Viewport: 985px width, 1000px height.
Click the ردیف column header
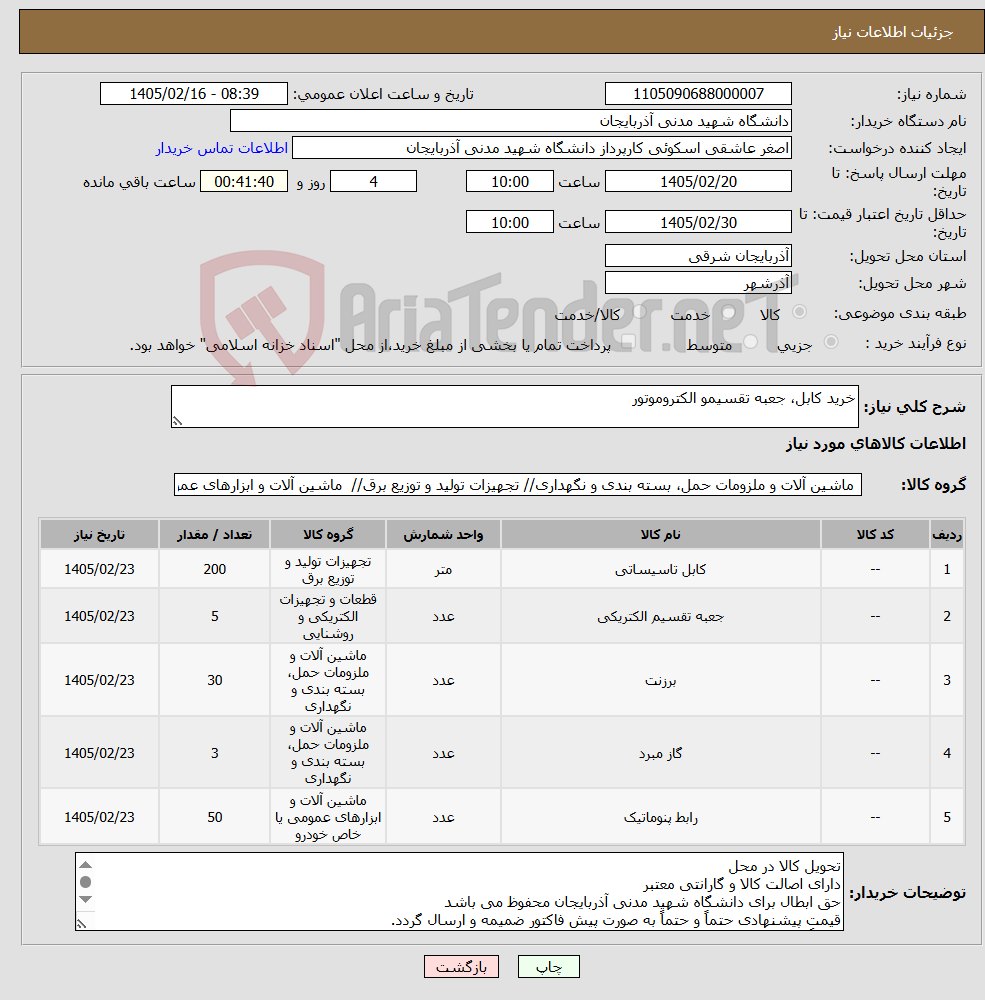947,534
